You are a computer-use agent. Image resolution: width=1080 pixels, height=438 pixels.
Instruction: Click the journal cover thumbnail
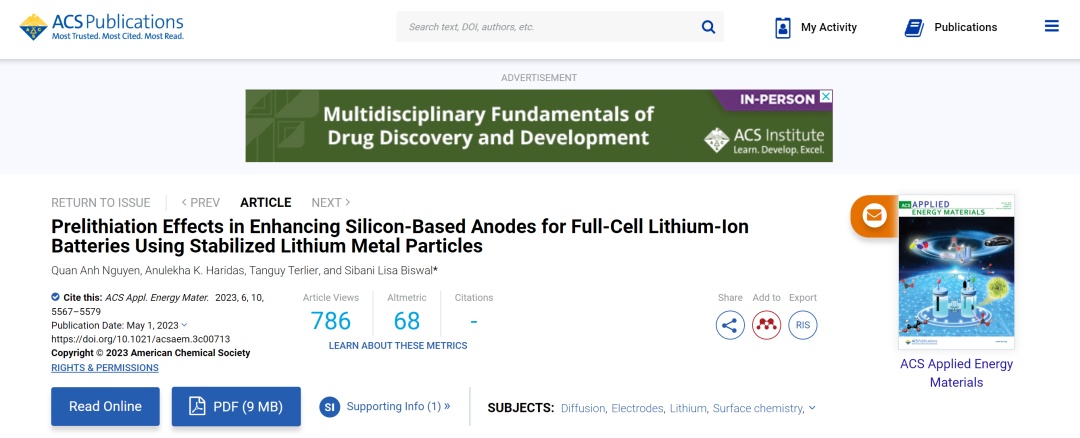956,270
